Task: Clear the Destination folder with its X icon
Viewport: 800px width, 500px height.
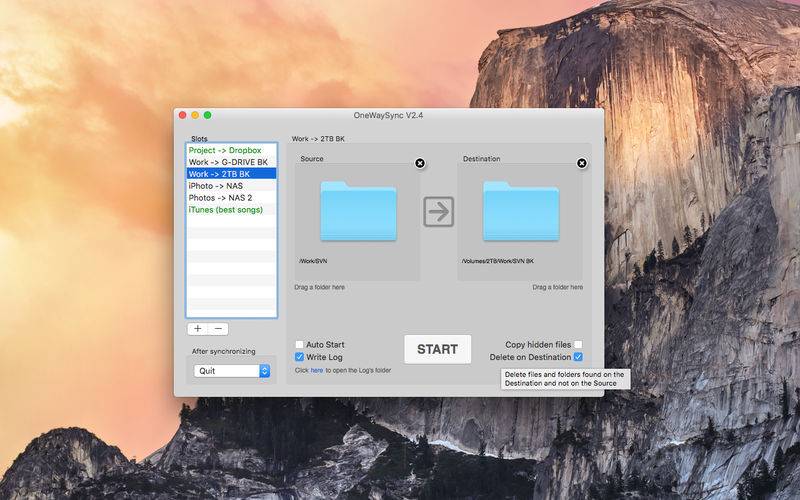Action: 582,163
